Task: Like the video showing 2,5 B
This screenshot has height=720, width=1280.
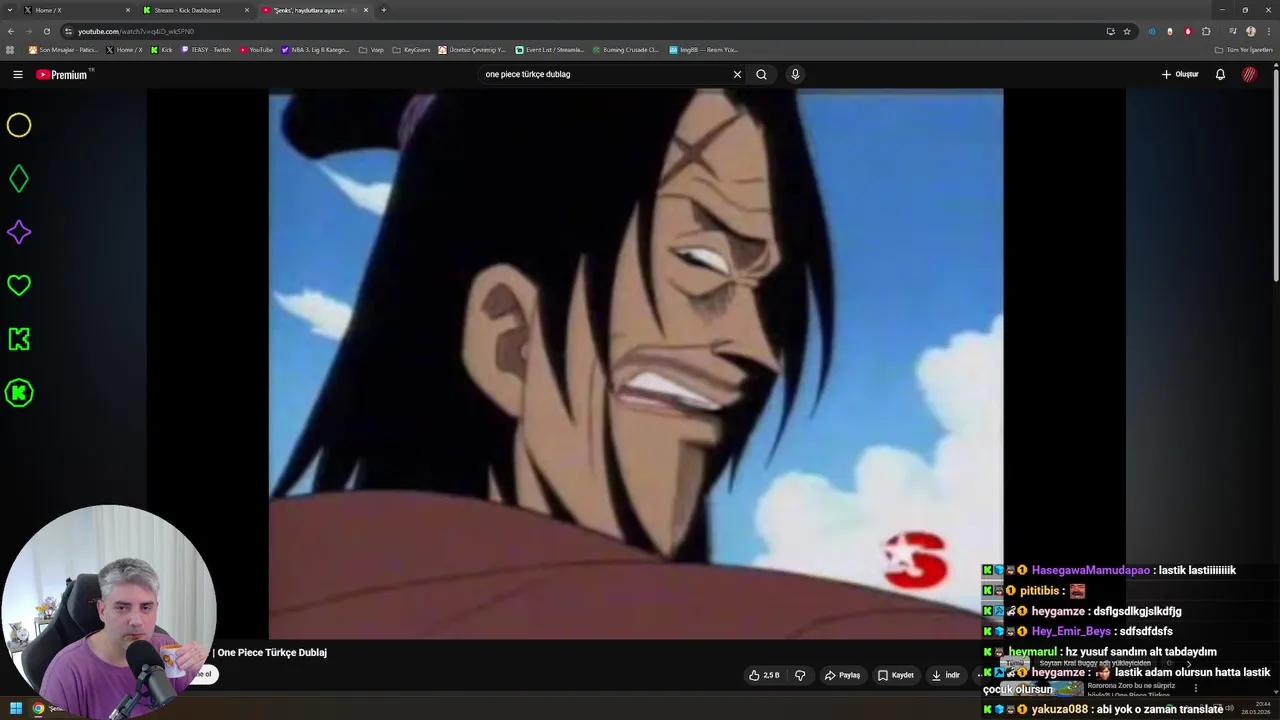Action: click(x=764, y=675)
